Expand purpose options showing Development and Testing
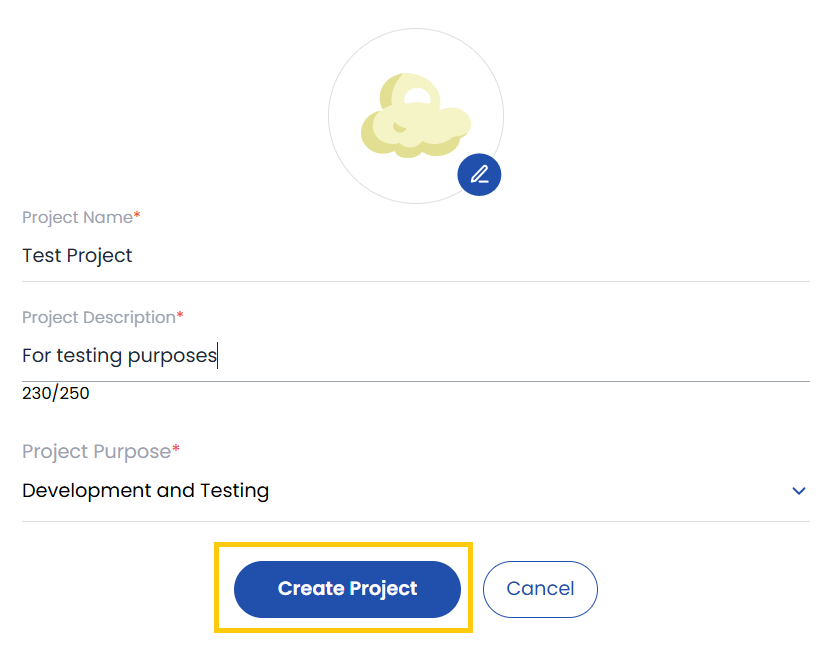This screenshot has width=825, height=653. tap(798, 491)
